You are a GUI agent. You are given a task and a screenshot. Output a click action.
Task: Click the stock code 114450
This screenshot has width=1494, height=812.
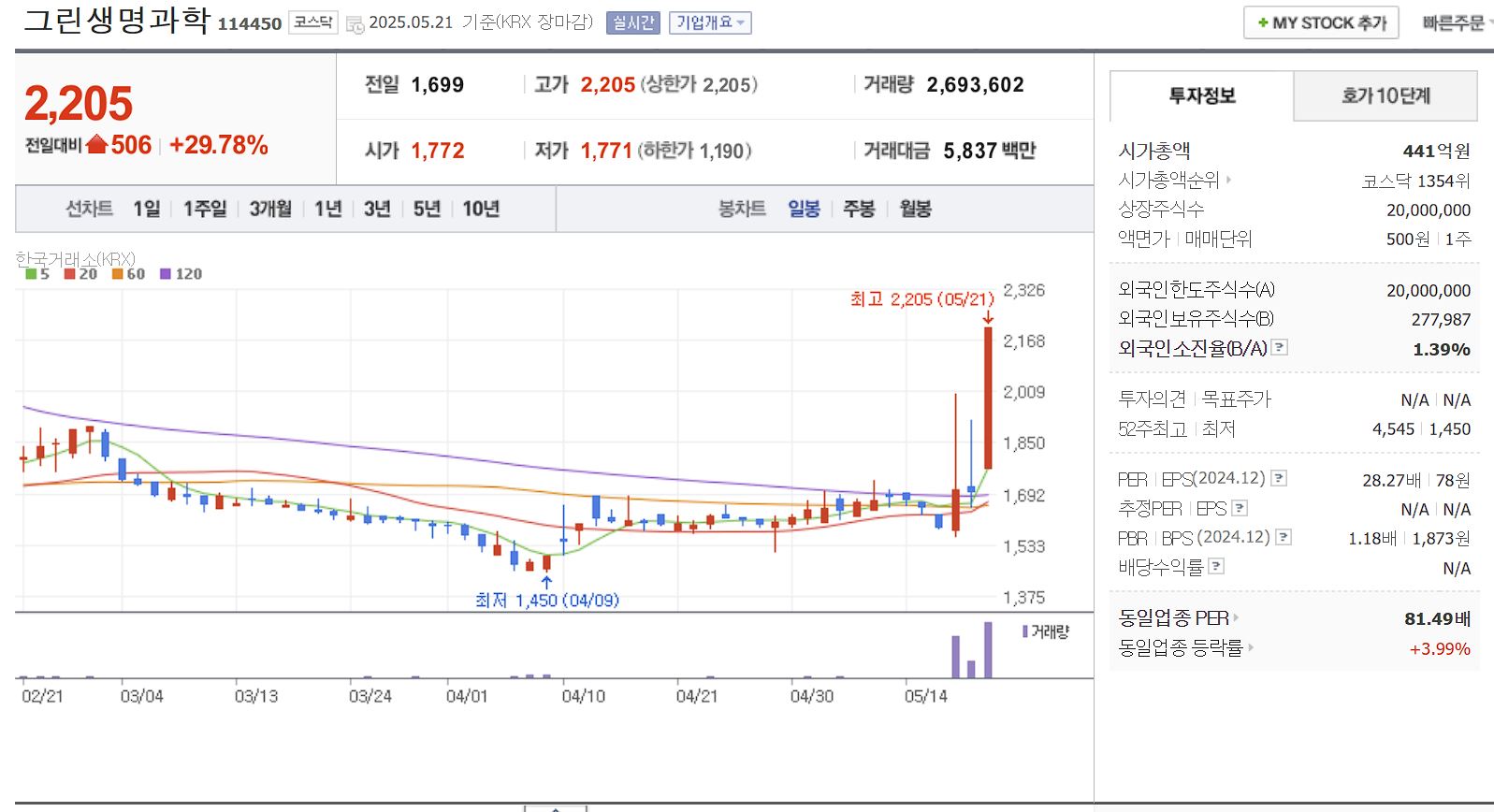click(250, 24)
